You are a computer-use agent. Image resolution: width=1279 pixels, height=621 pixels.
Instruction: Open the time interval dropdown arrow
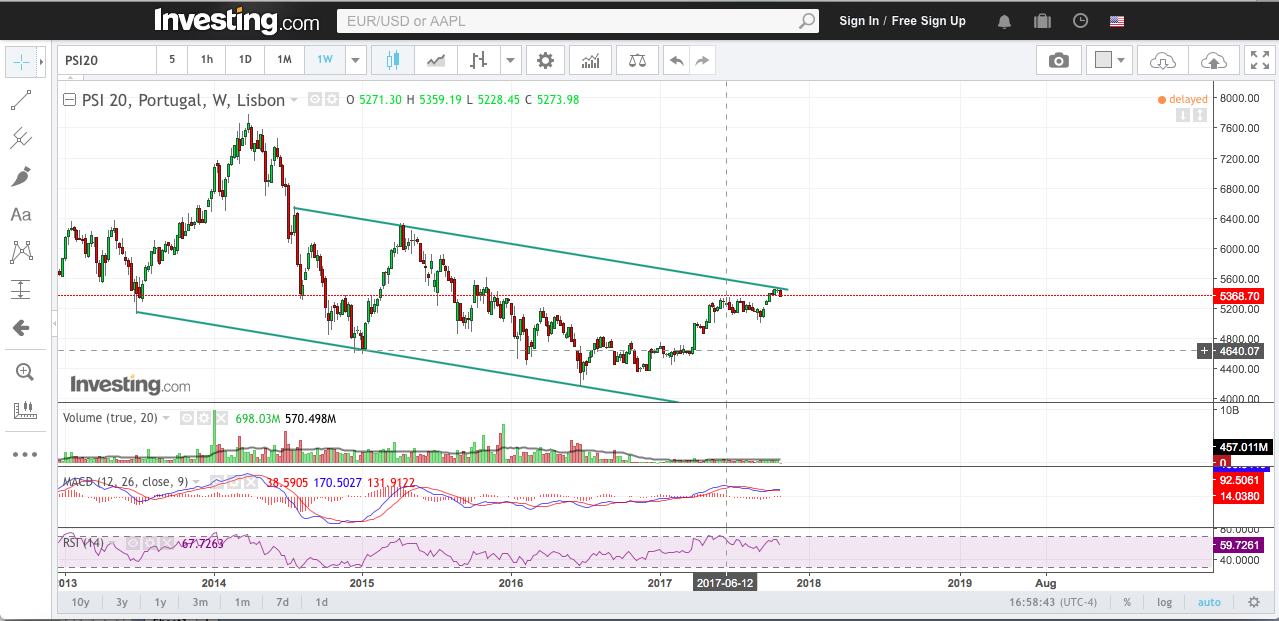355,60
